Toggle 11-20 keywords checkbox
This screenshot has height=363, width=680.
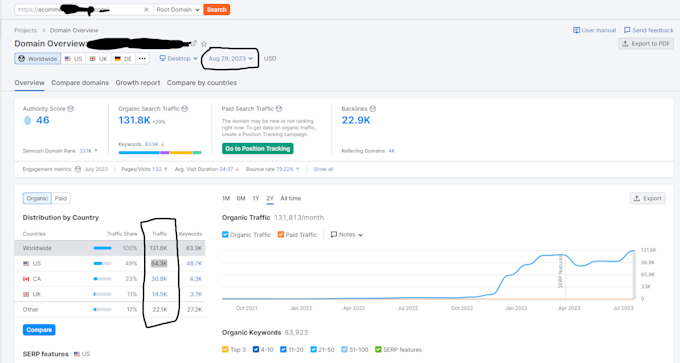[283, 350]
